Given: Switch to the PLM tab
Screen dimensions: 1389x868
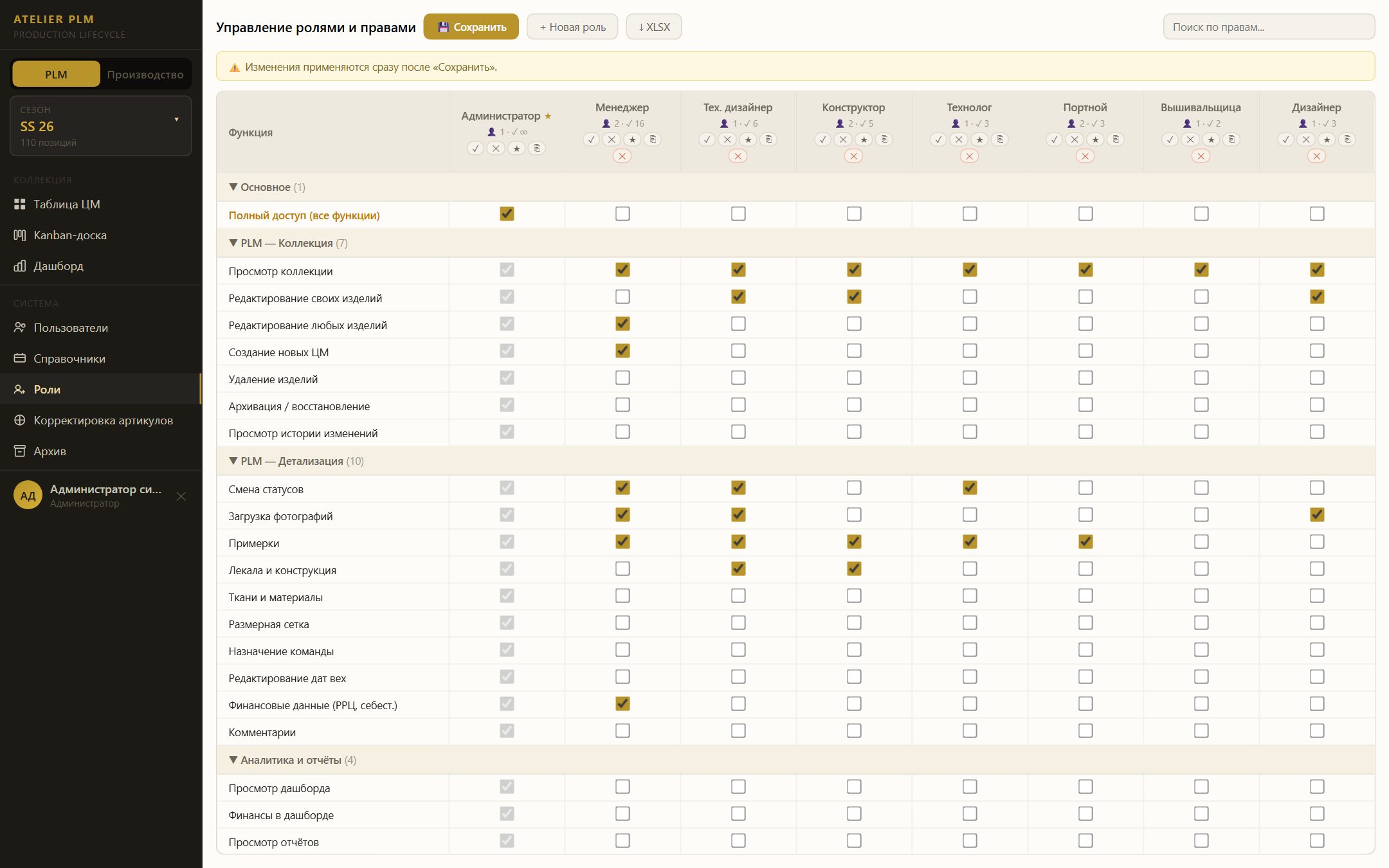Looking at the screenshot, I should point(56,74).
